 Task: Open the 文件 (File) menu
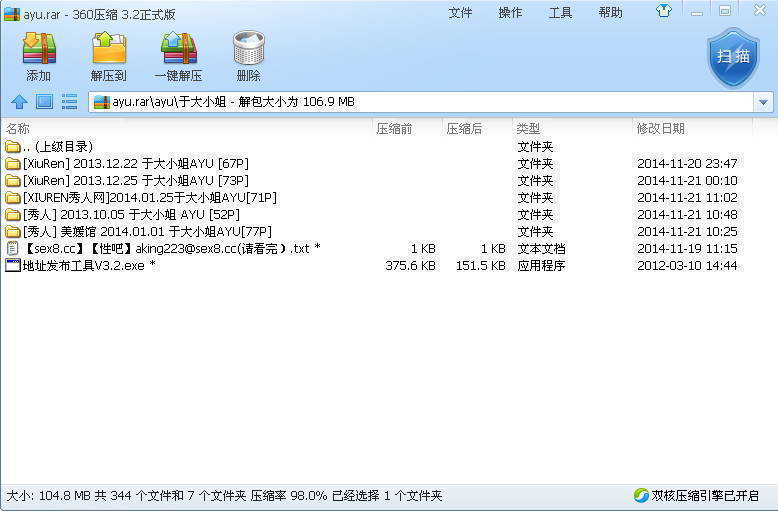[460, 13]
